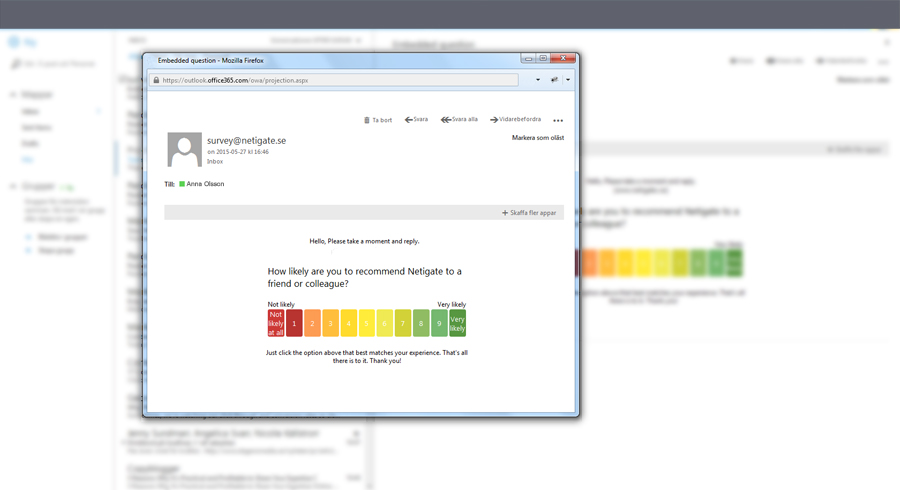Click the 'How likely are you' question text
900x490 pixels.
(364, 277)
